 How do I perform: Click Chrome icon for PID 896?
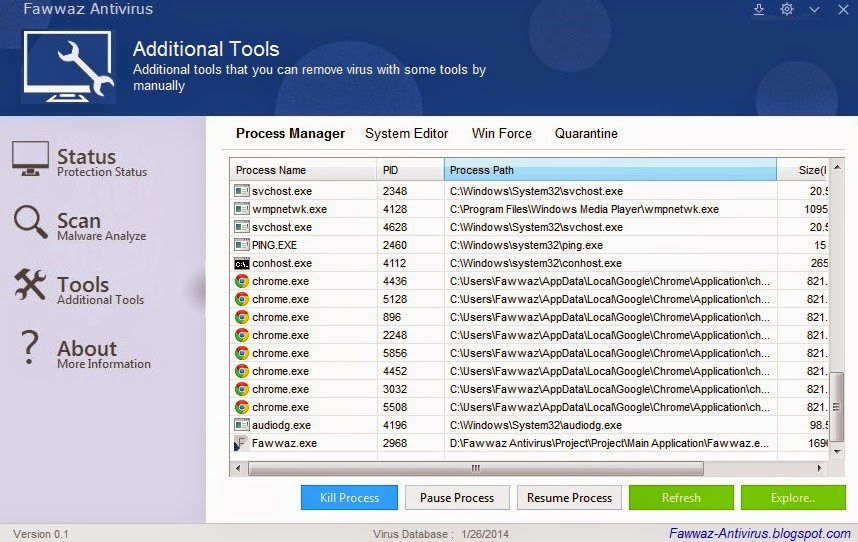(x=242, y=317)
